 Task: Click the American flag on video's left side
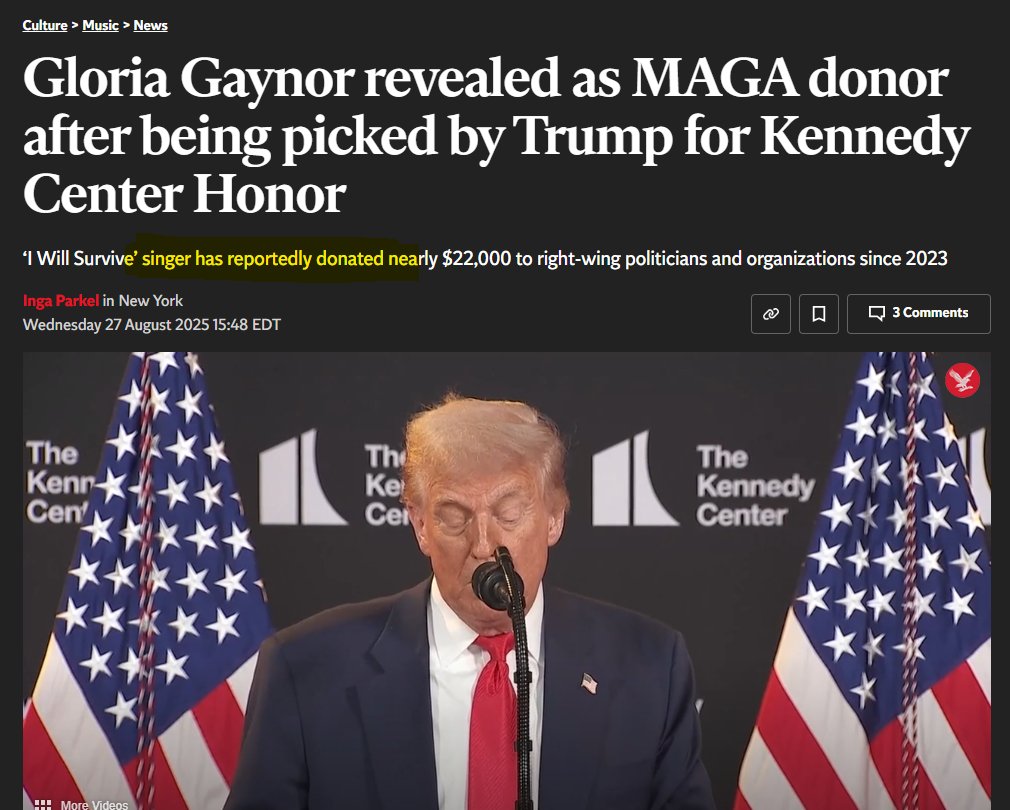tap(148, 579)
